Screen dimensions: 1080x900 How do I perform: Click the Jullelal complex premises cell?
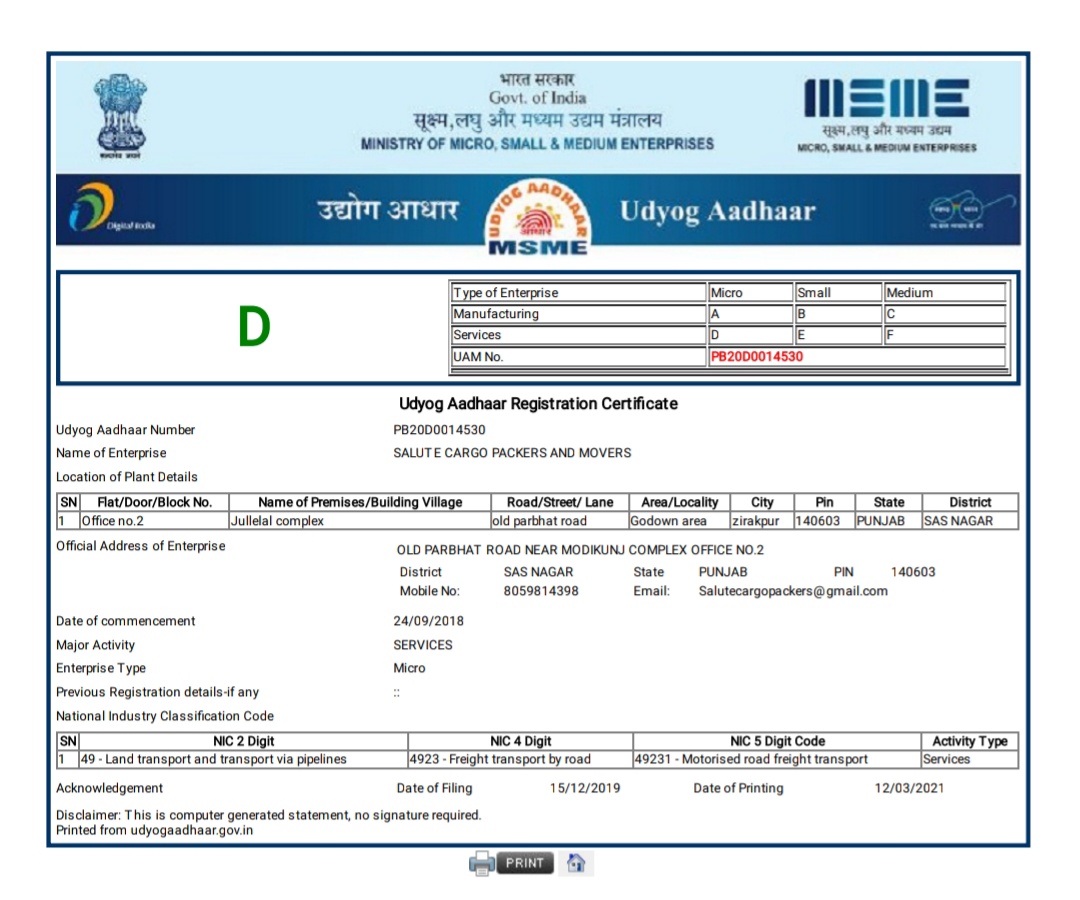click(x=277, y=521)
